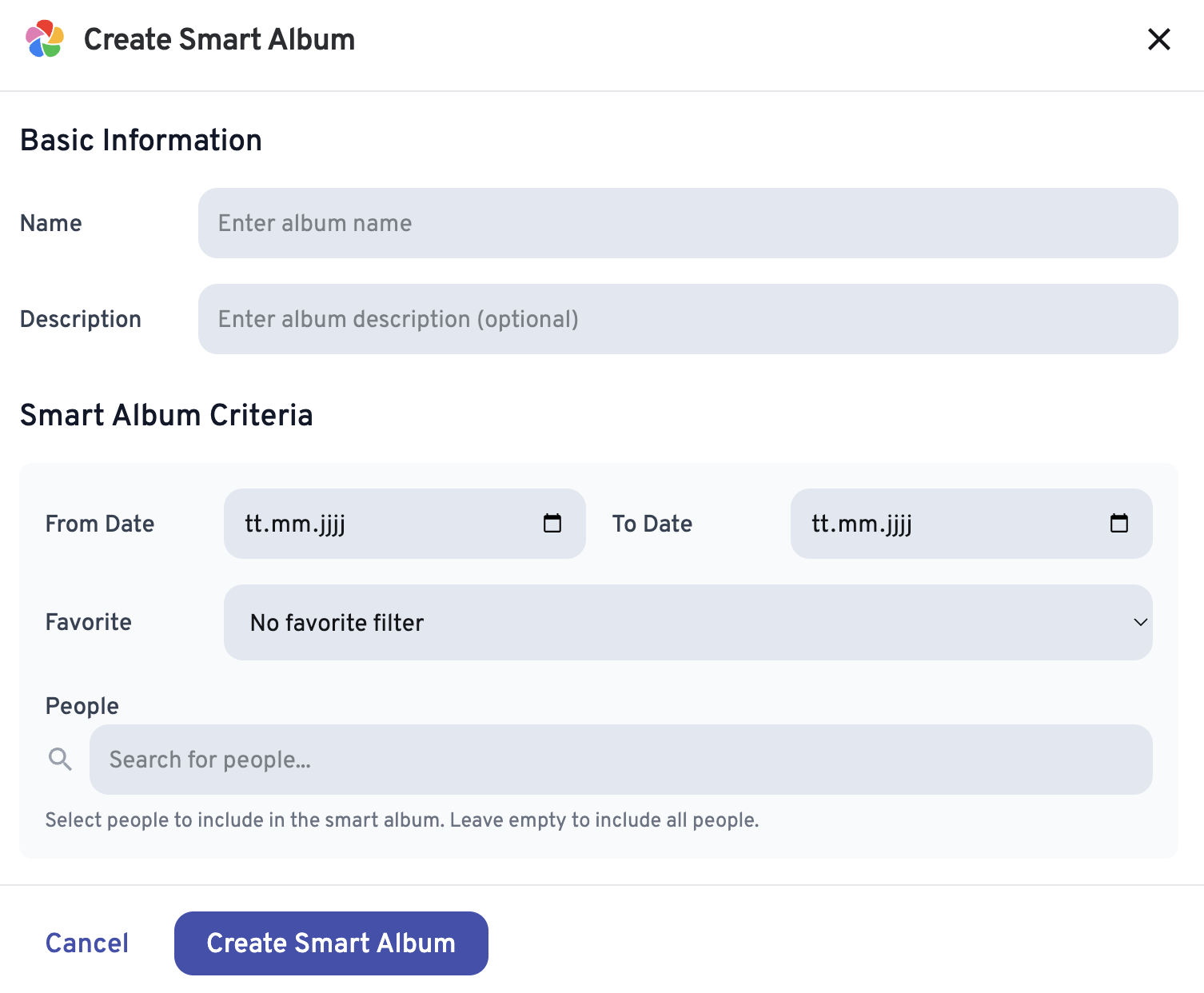Image resolution: width=1204 pixels, height=993 pixels.
Task: Click the colorful Immich logo icon
Action: (45, 39)
